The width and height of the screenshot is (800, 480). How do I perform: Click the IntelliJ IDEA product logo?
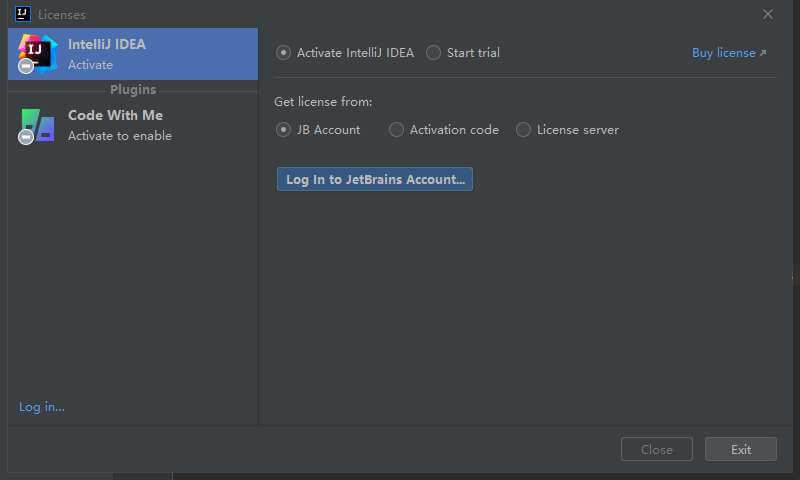coord(37,53)
